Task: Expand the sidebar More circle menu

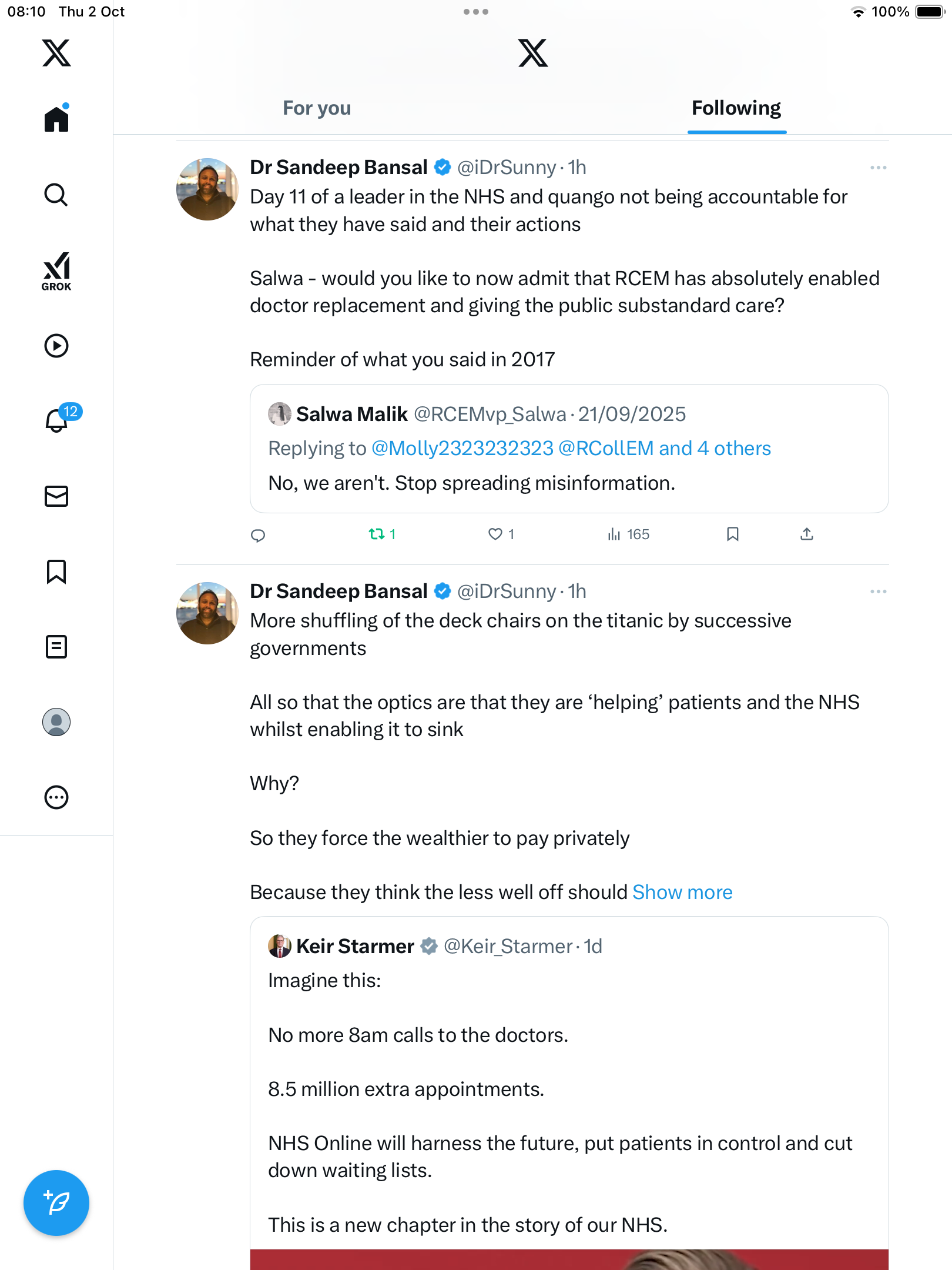Action: coord(56,797)
